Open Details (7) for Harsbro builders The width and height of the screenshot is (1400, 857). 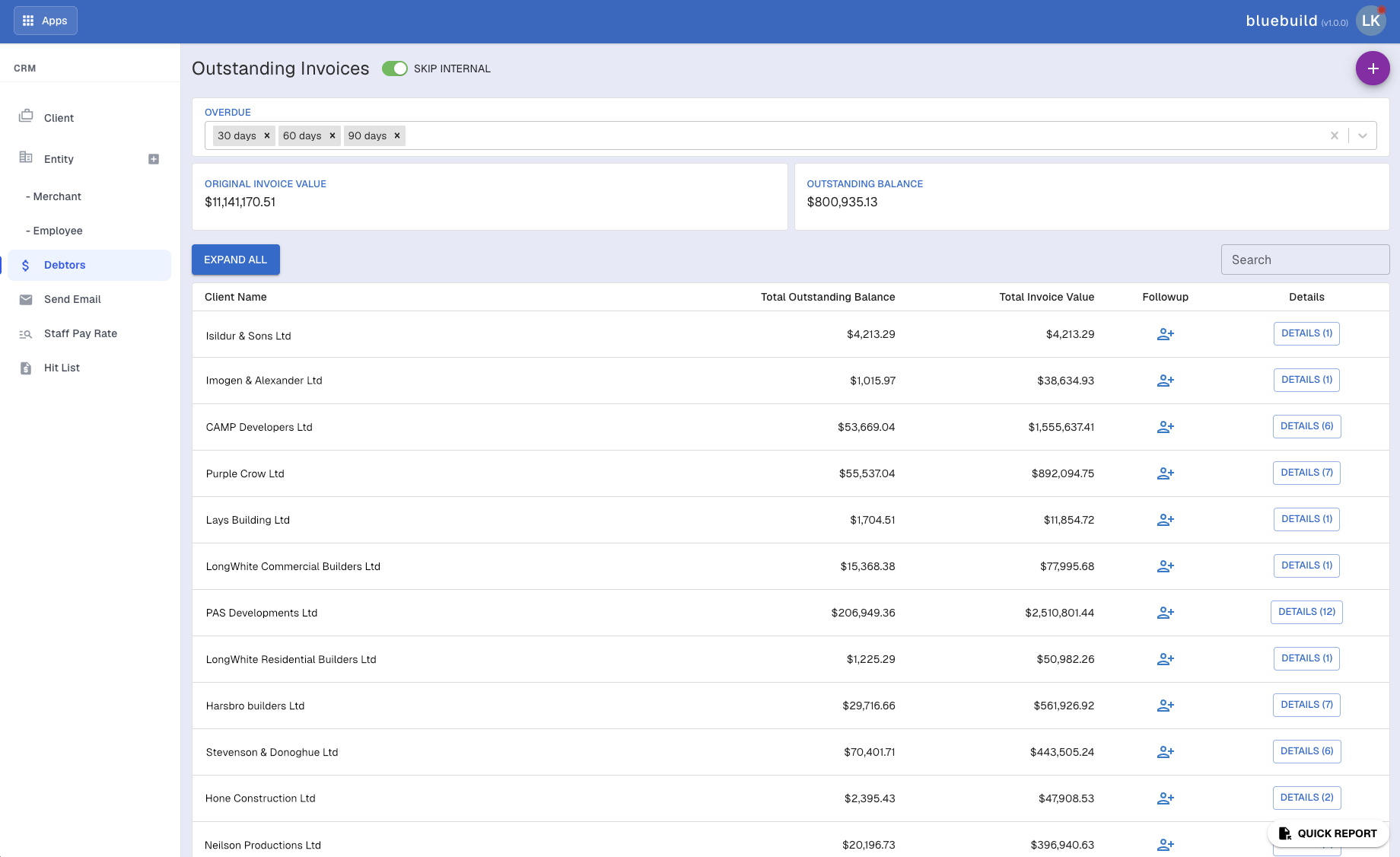[x=1306, y=705]
